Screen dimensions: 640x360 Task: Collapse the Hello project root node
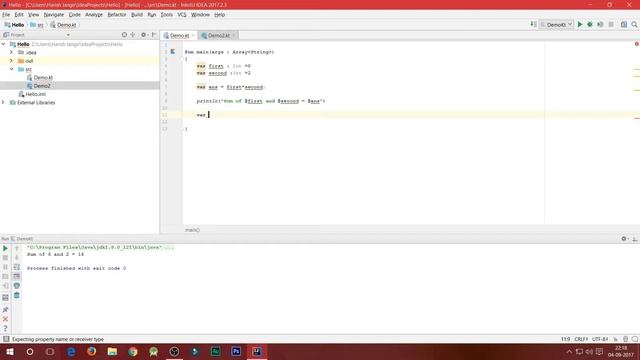(x=3, y=44)
